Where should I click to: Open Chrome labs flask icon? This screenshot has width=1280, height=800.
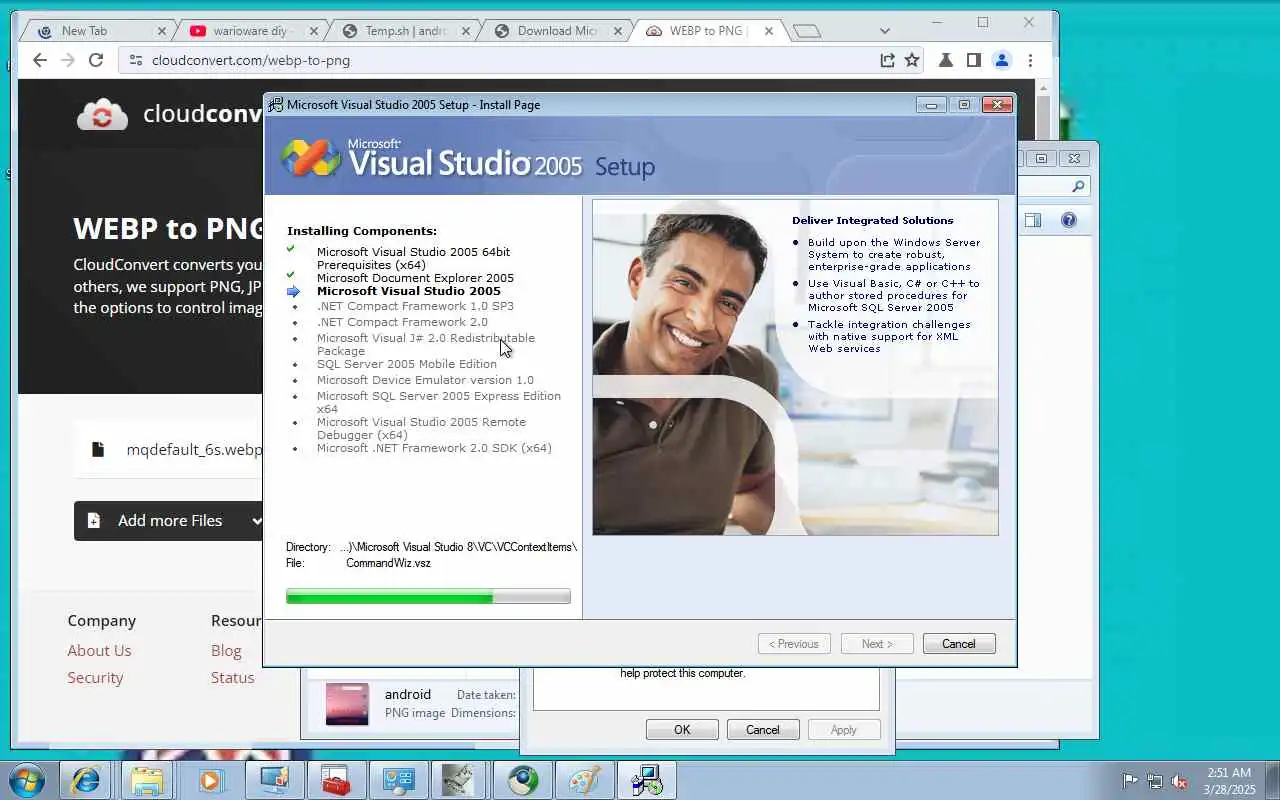(x=946, y=60)
